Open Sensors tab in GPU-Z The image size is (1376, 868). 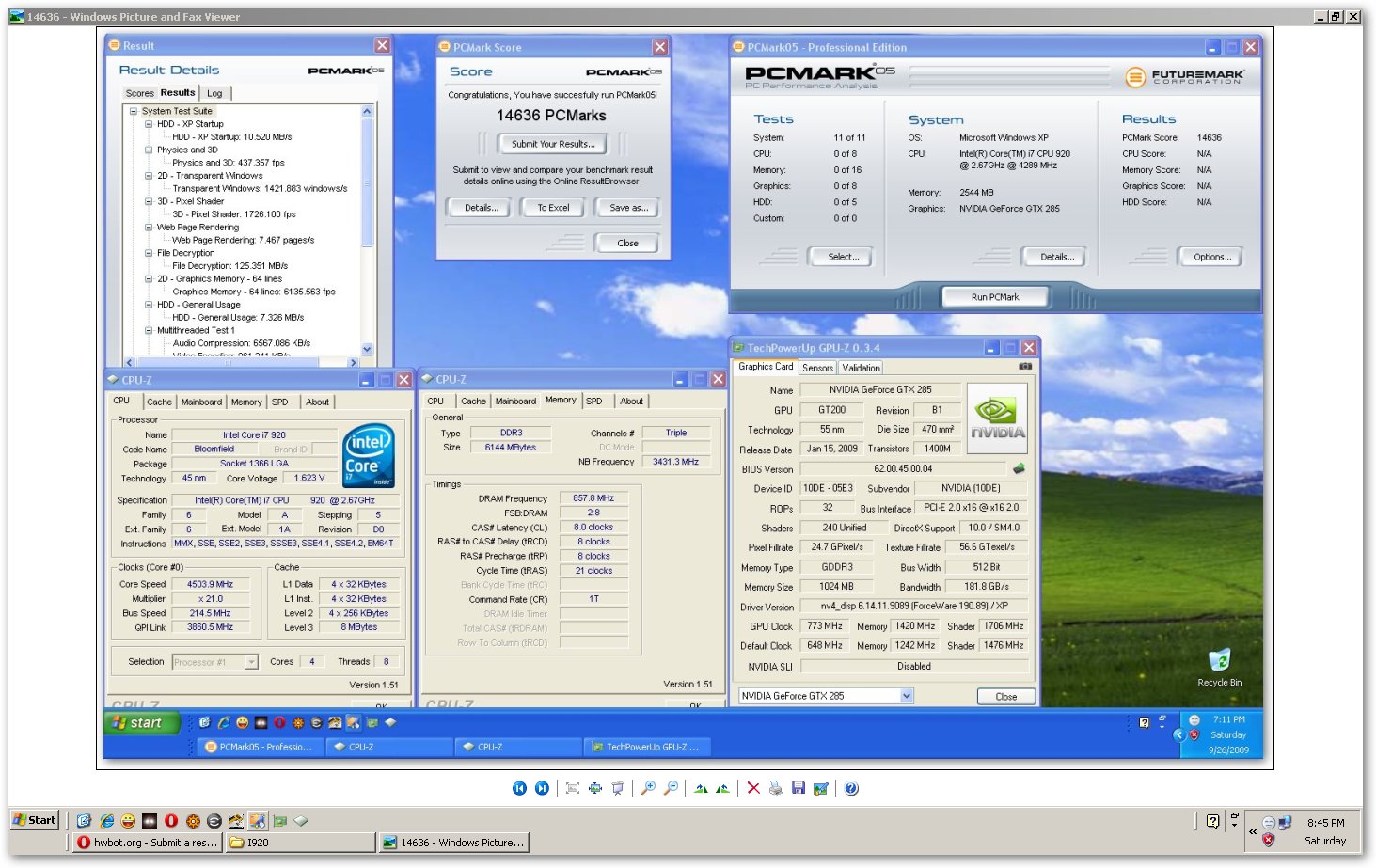817,368
